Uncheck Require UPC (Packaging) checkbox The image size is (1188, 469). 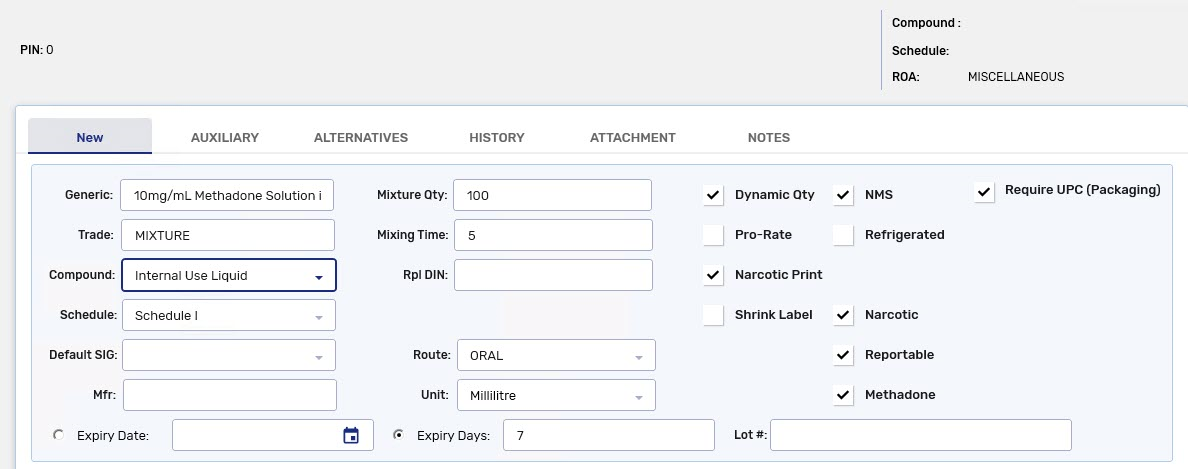pyautogui.click(x=984, y=192)
